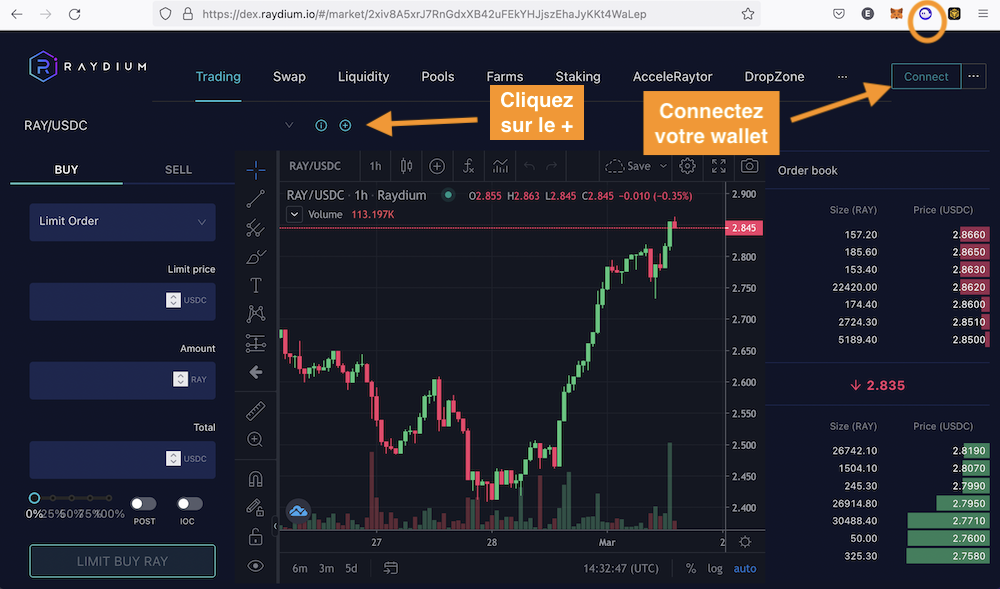Select the ruler measure tool
Image resolution: width=1000 pixels, height=589 pixels.
[256, 411]
